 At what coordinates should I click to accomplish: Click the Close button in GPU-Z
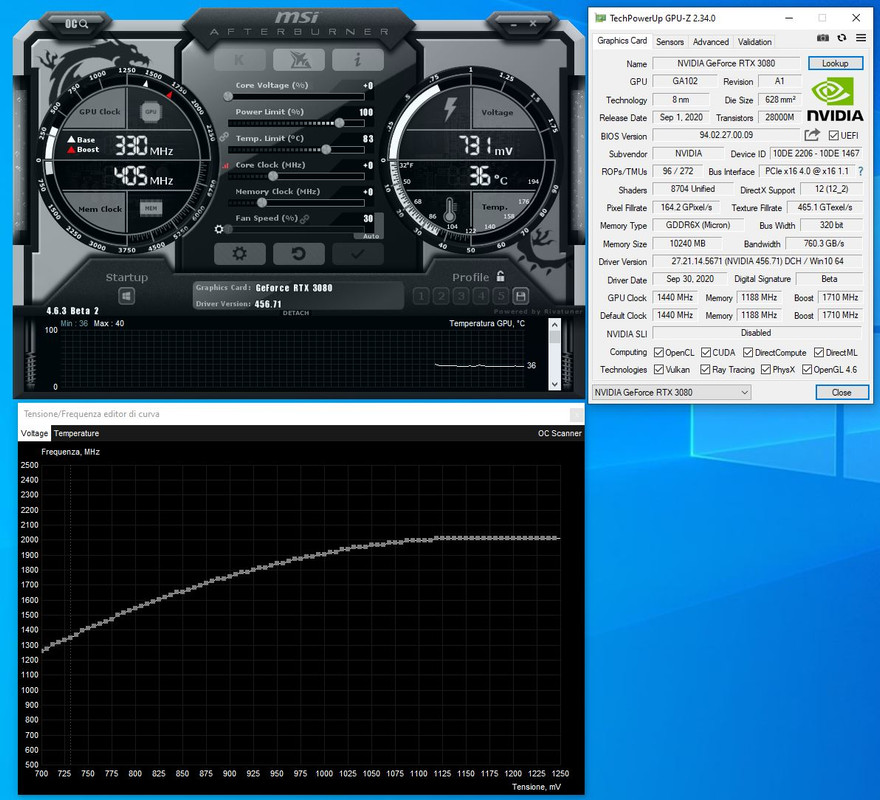click(x=841, y=392)
